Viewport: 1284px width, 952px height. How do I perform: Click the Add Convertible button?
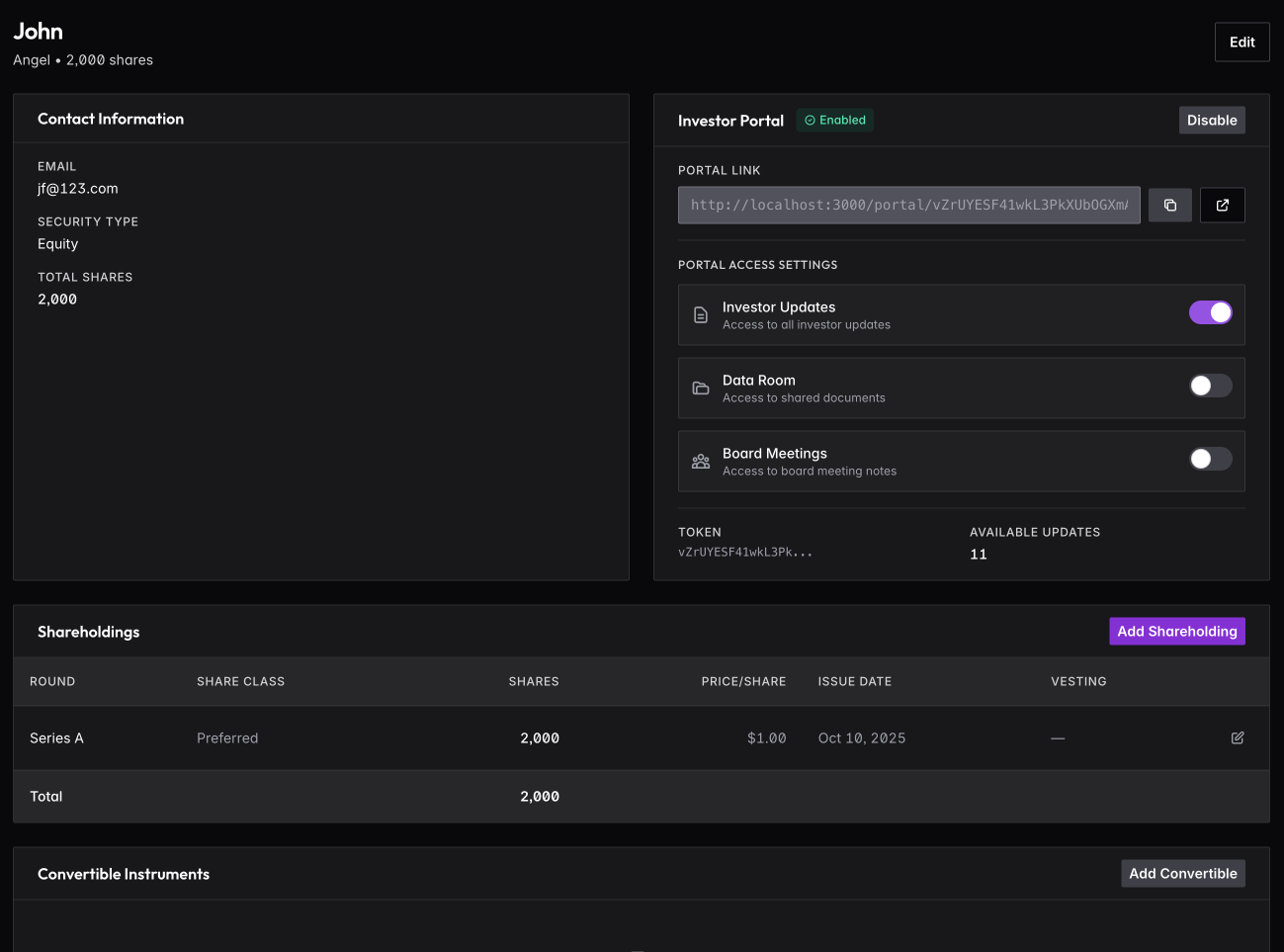click(x=1182, y=874)
